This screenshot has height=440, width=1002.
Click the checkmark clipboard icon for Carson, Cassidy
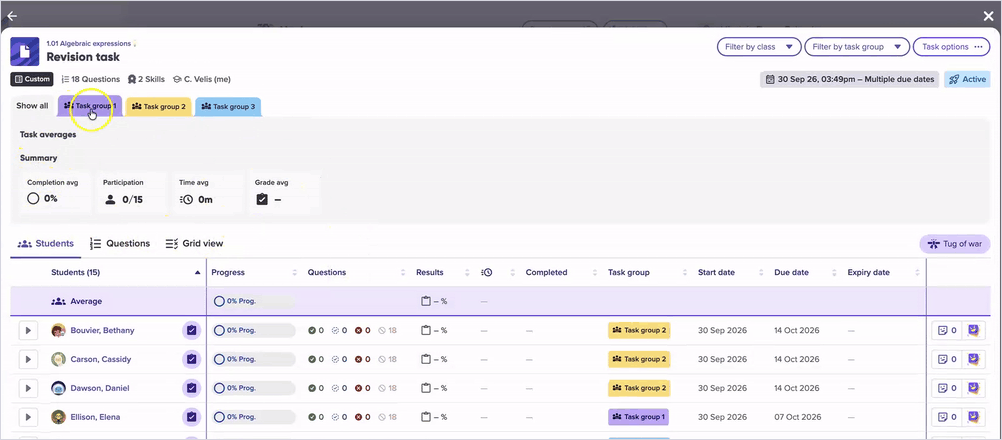point(191,360)
